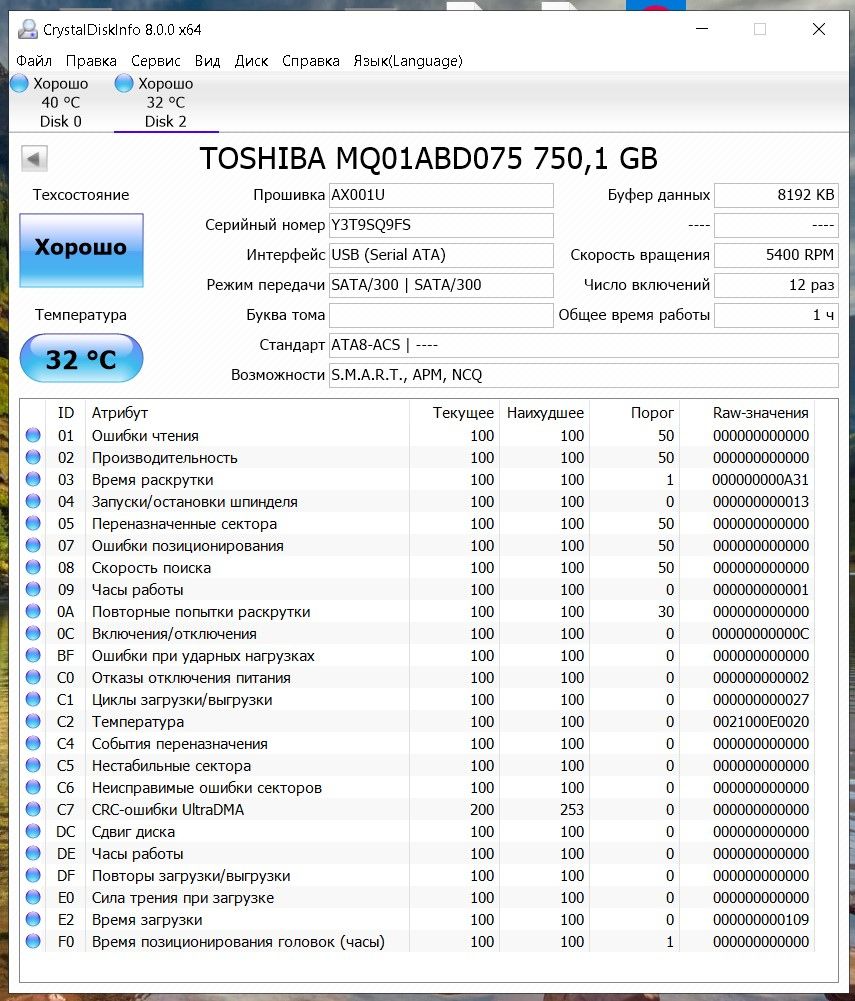Click the Часы работы row with ID 09
This screenshot has height=1001, width=855.
[x=418, y=590]
